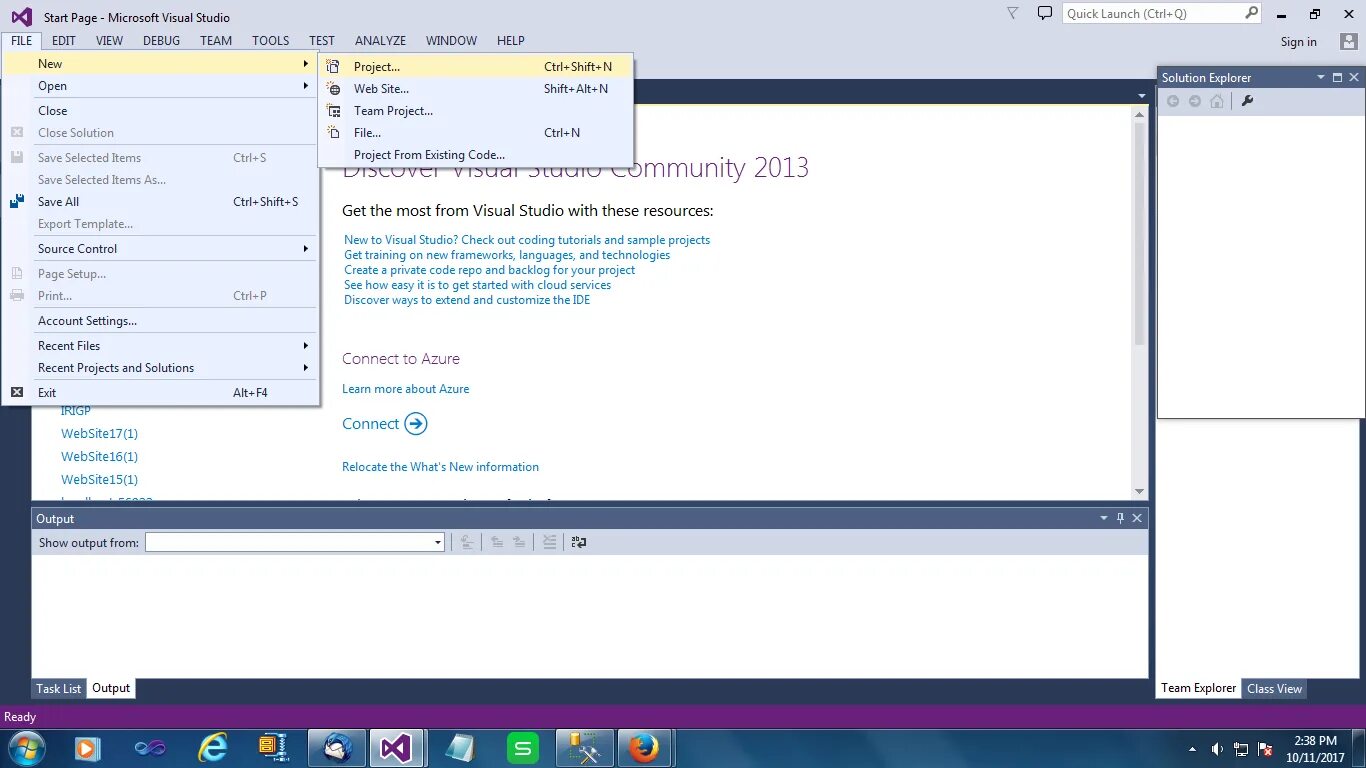Open Internet Explorer from taskbar
Image resolution: width=1366 pixels, height=768 pixels.
212,748
